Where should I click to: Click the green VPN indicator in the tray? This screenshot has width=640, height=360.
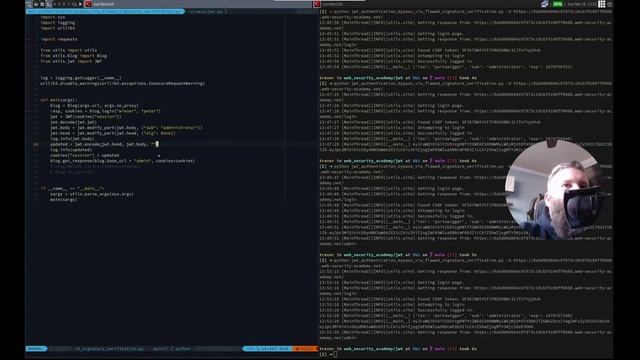(x=557, y=4)
